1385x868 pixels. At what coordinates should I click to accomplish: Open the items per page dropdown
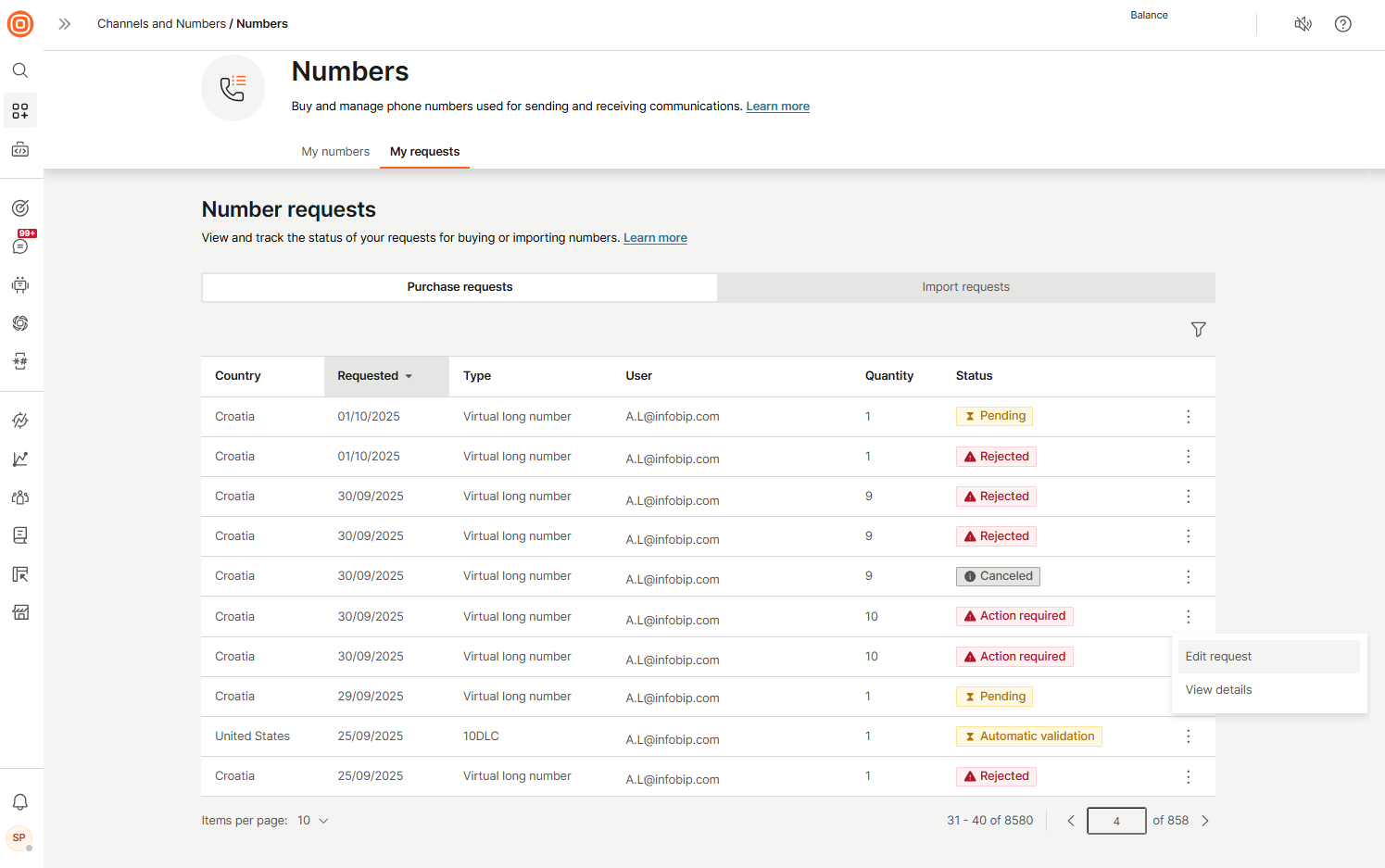point(313,821)
